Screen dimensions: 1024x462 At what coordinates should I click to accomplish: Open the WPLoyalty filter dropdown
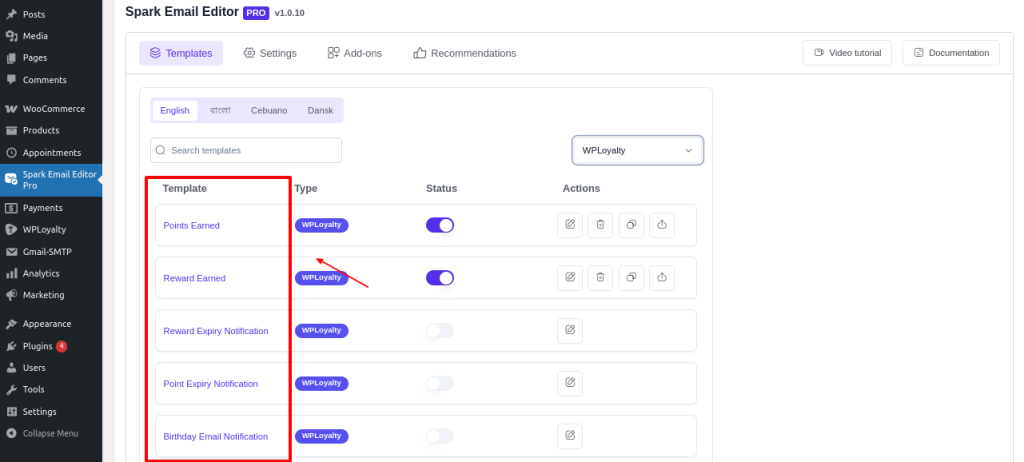coord(637,150)
